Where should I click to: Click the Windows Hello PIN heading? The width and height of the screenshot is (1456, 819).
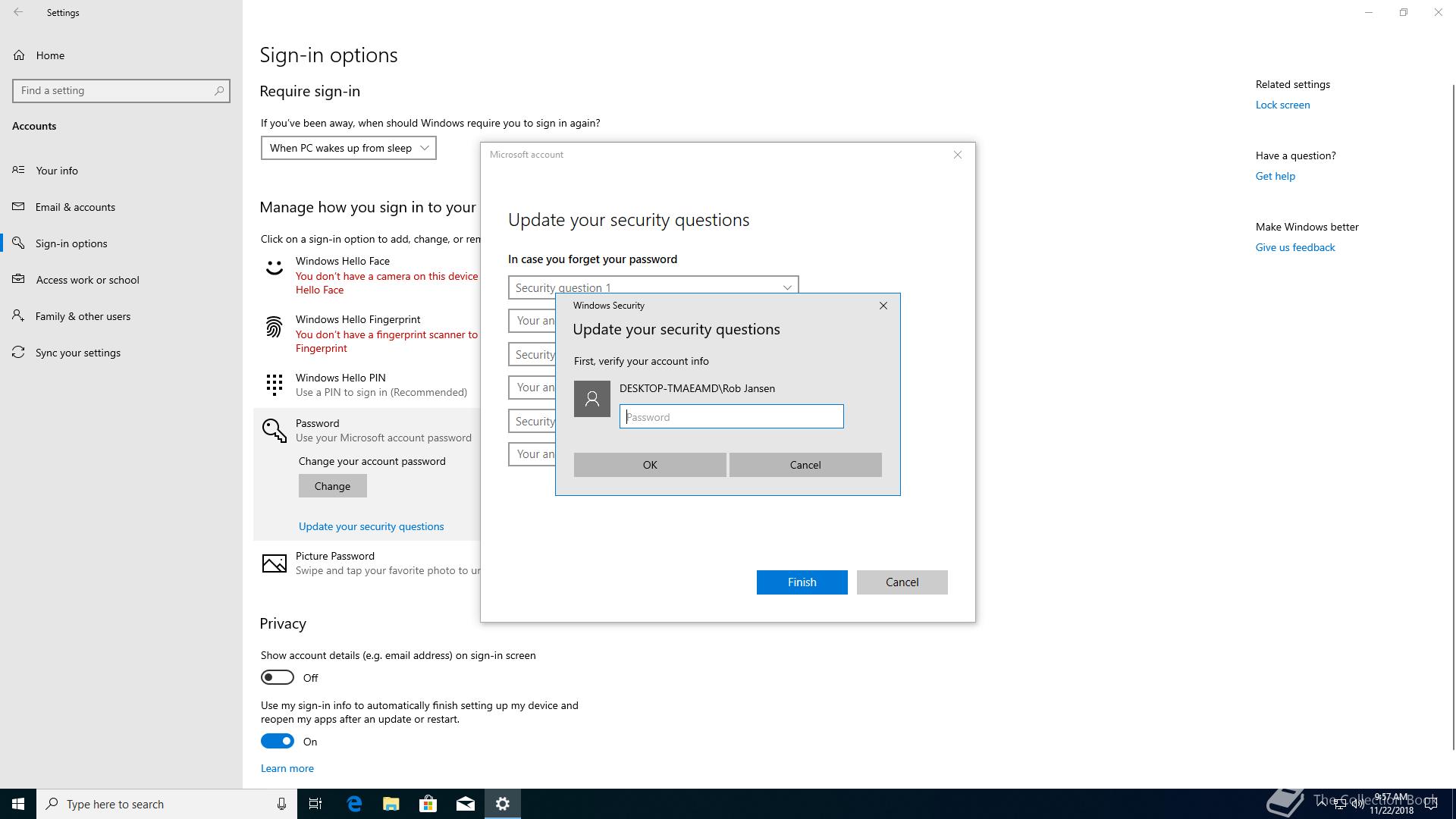pyautogui.click(x=340, y=378)
